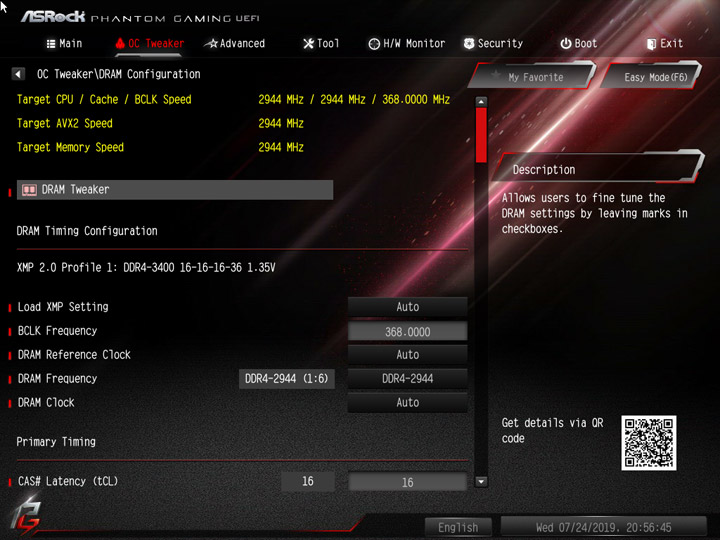
Task: Click the DRAM Timing Configuration header
Action: (87, 231)
